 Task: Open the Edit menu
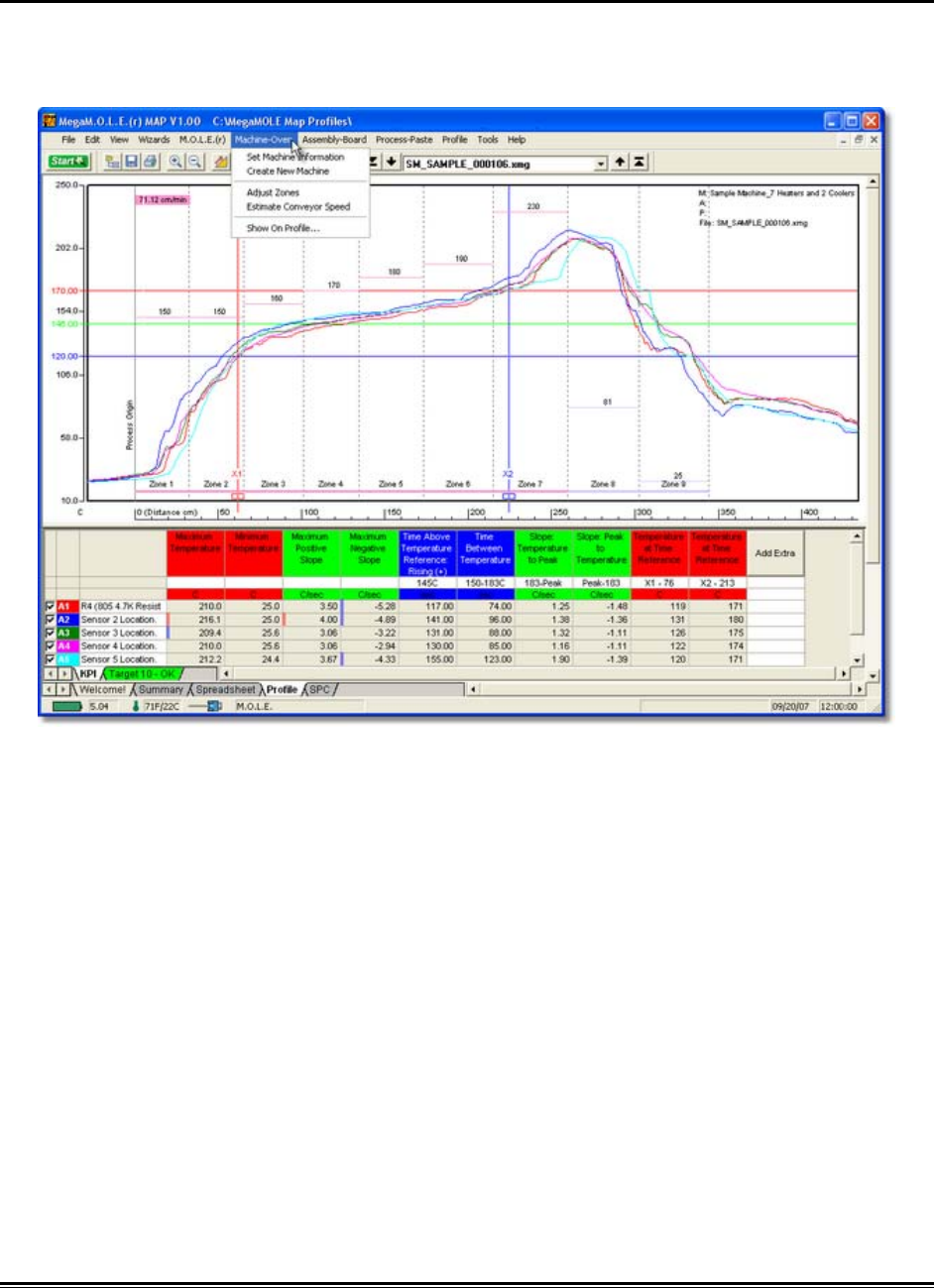coord(92,140)
